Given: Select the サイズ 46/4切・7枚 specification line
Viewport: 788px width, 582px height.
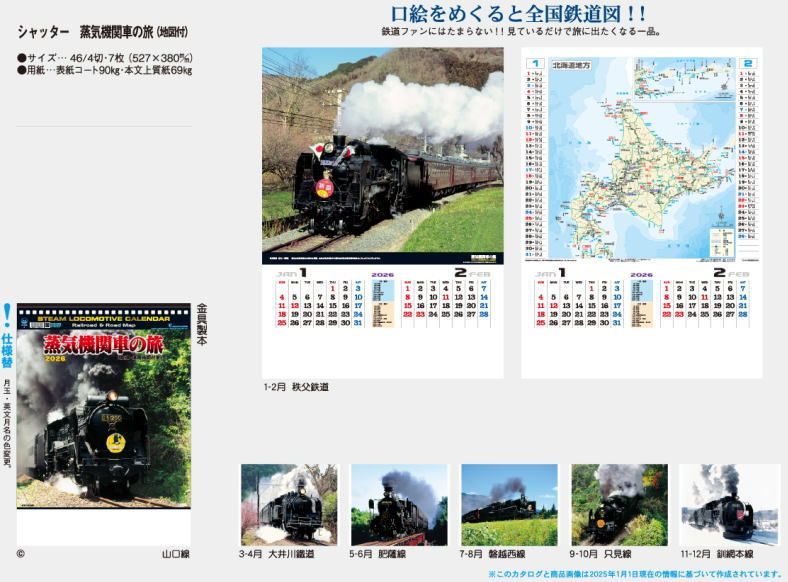Looking at the screenshot, I should coord(105,57).
